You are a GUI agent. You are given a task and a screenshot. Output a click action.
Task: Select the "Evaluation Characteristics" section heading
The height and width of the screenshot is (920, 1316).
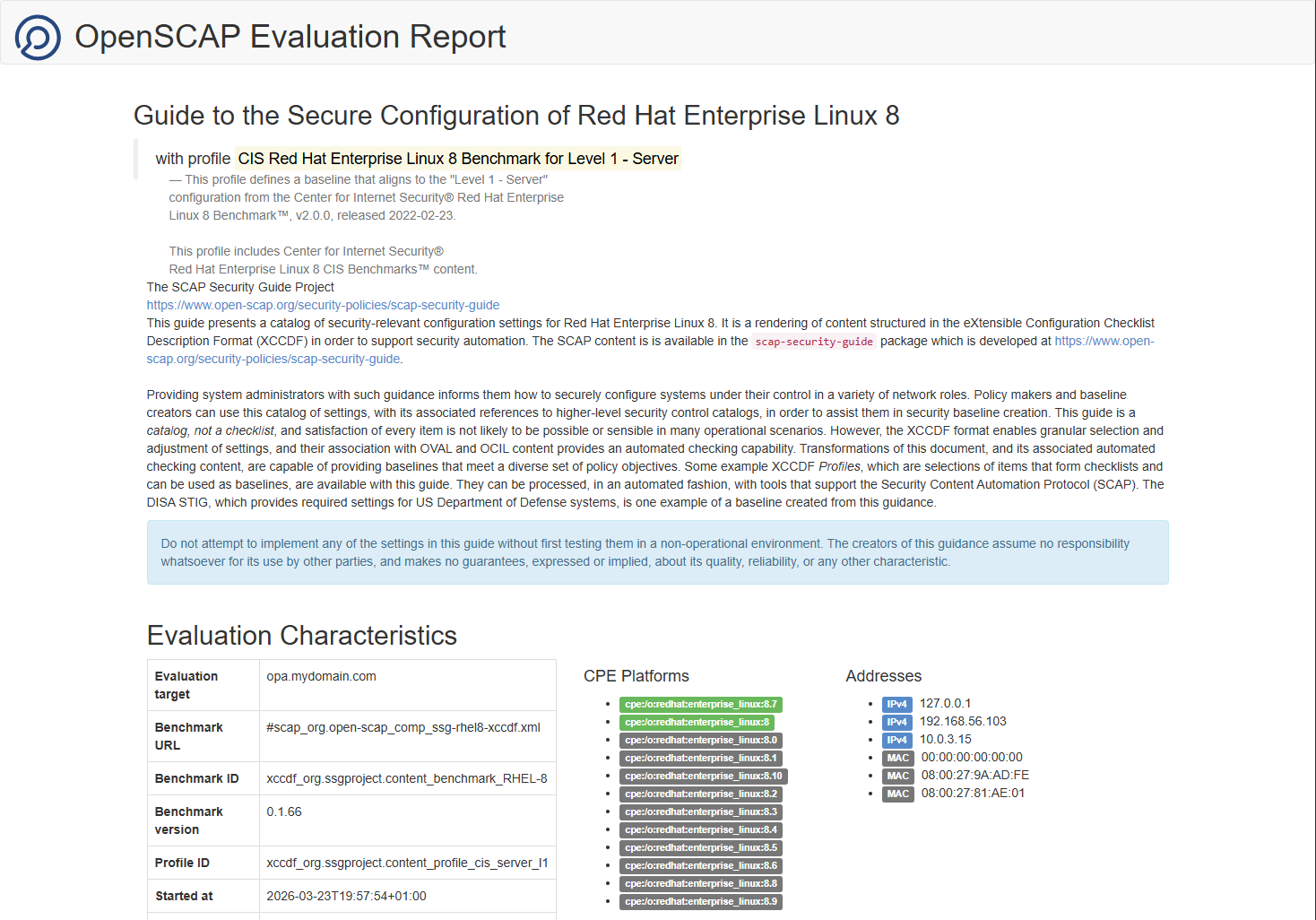click(302, 636)
